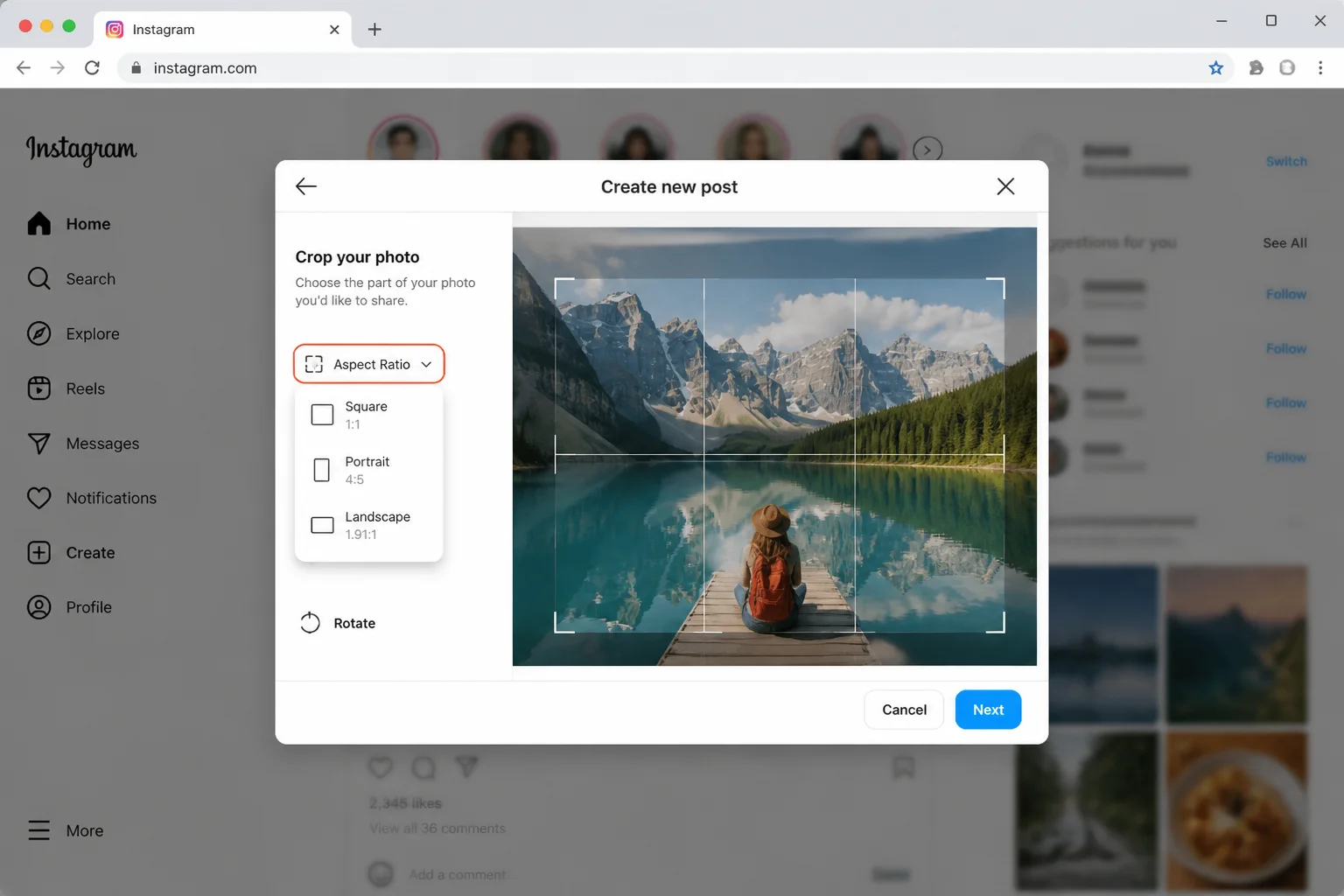Image resolution: width=1344 pixels, height=896 pixels.
Task: Select the Instagram browser tab
Action: click(222, 29)
